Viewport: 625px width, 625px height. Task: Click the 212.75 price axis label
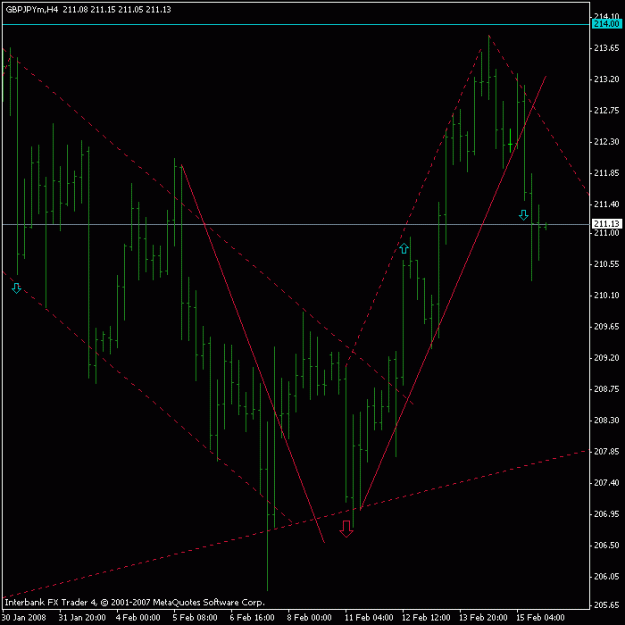pos(606,110)
